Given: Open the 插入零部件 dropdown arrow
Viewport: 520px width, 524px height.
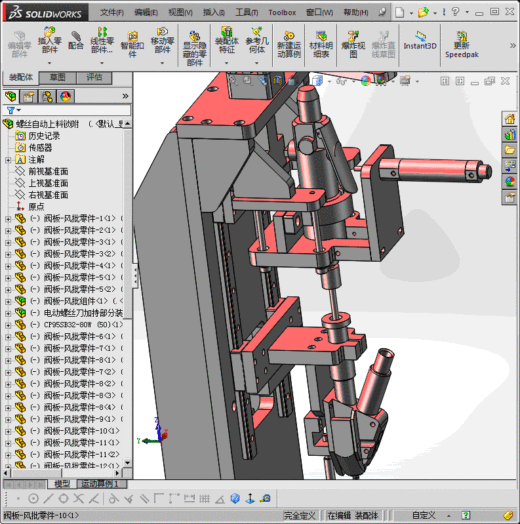Looking at the screenshot, I should [49, 63].
